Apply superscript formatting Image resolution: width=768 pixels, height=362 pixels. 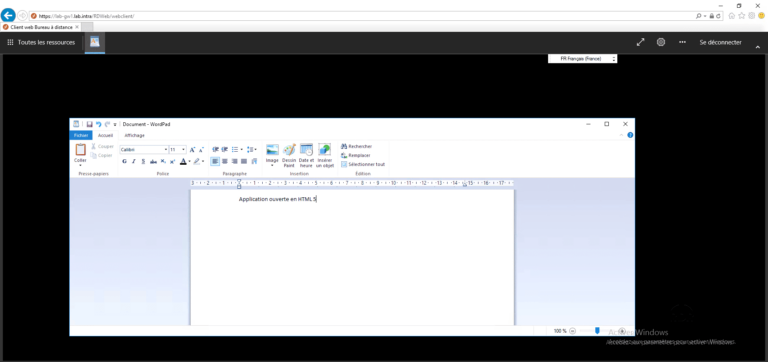(x=172, y=161)
